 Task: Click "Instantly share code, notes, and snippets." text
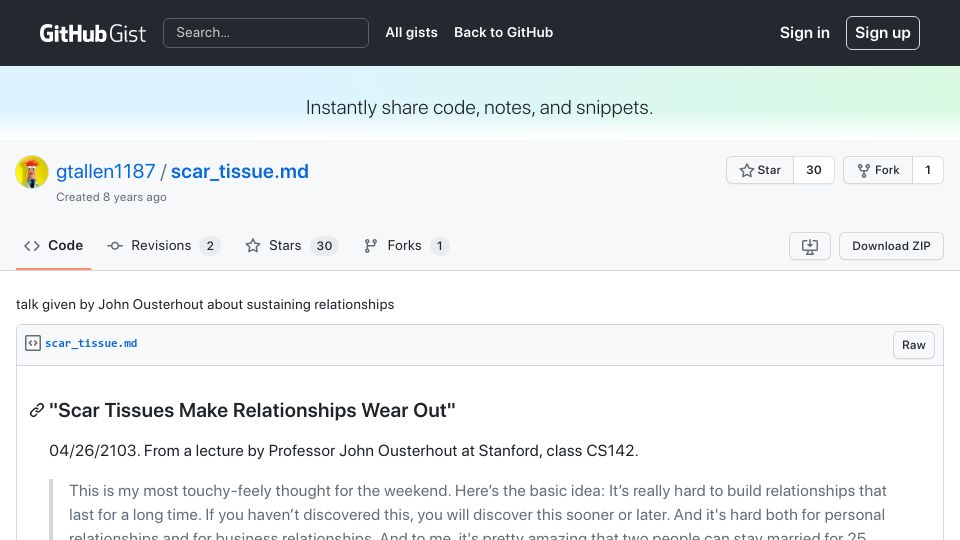pos(479,108)
